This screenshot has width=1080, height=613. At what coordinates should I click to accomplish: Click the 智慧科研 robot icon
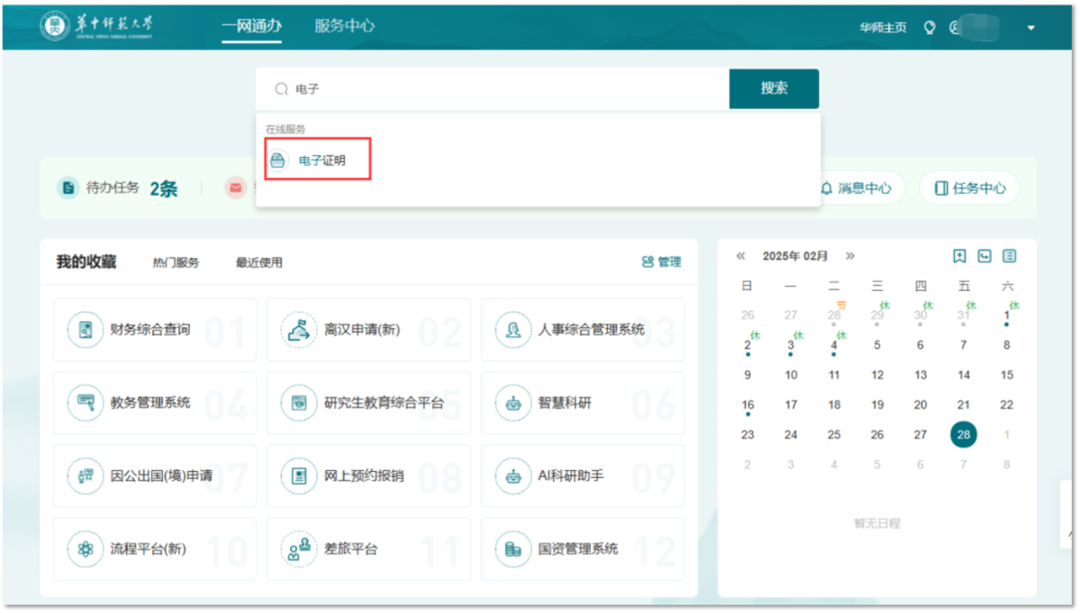pyautogui.click(x=514, y=403)
